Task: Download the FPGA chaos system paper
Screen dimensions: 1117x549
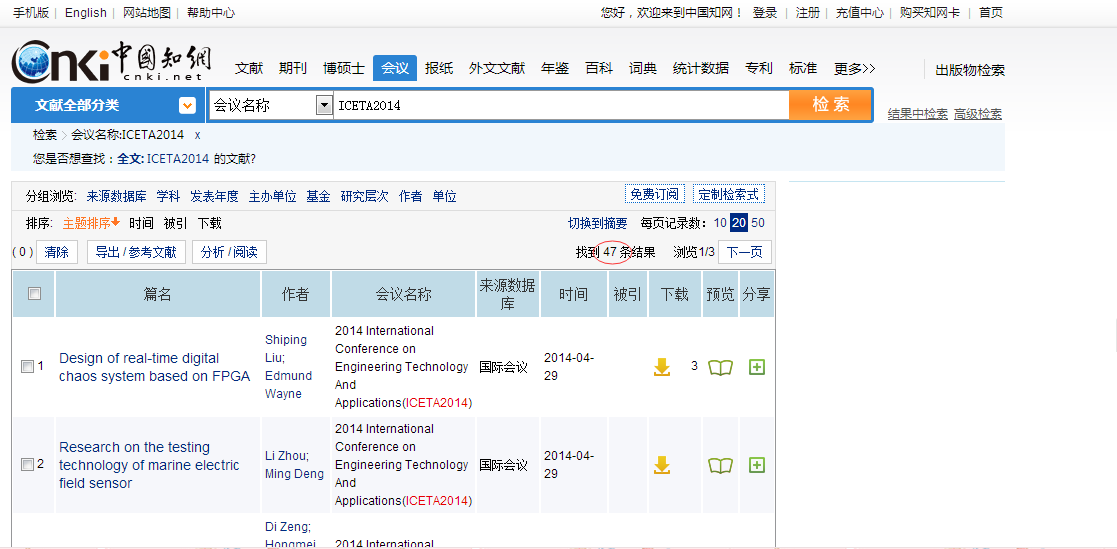Action: [x=662, y=367]
